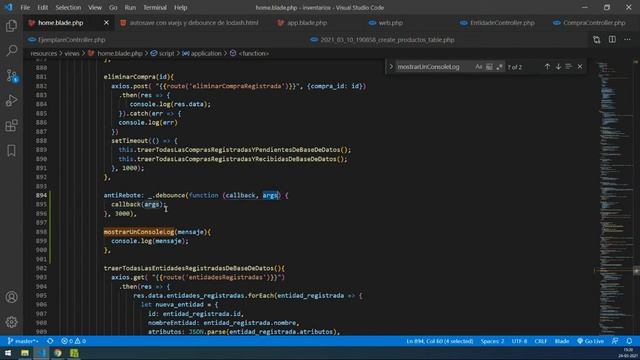Image resolution: width=640 pixels, height=360 pixels.
Task: Open File Explorer from the taskbar
Action: [x=25, y=353]
